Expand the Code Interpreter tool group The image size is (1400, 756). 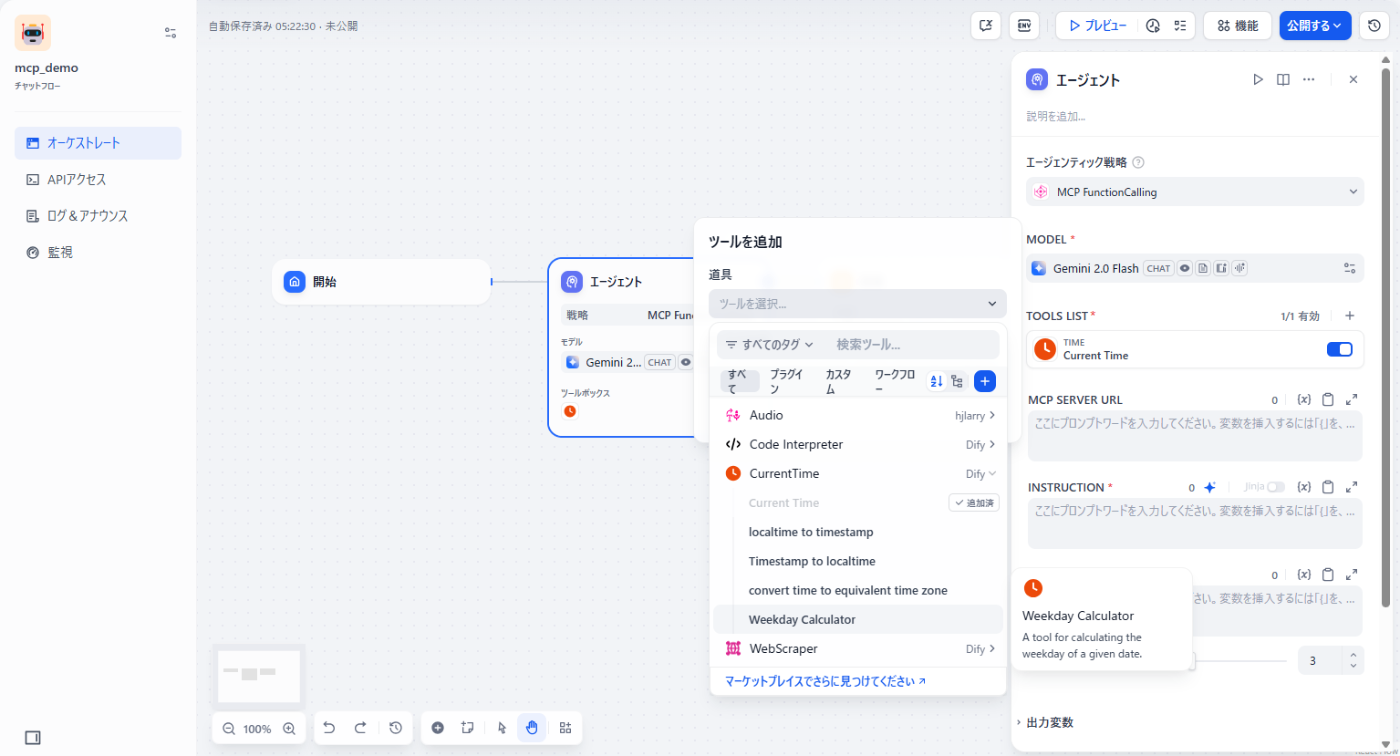(x=858, y=444)
